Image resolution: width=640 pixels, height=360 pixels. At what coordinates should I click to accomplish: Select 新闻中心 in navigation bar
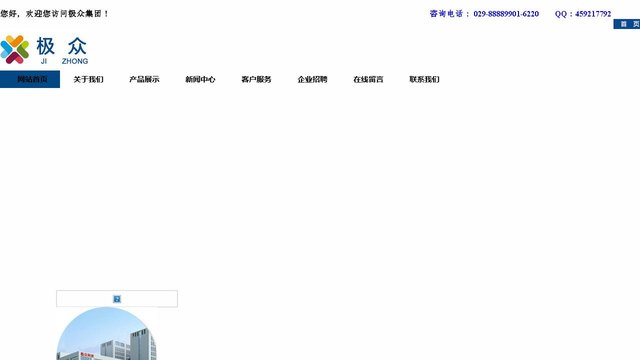point(200,79)
